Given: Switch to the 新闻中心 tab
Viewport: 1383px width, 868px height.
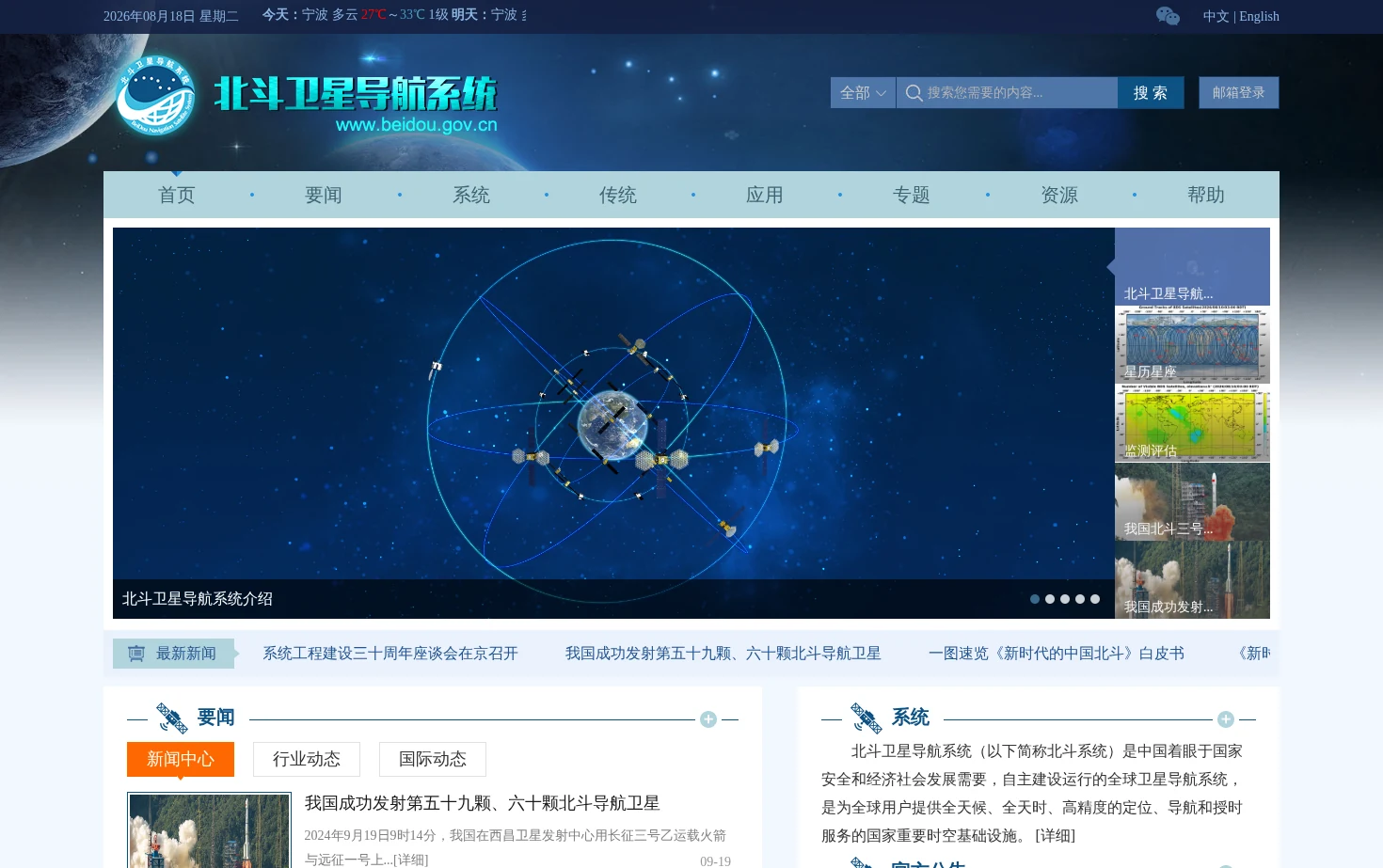Looking at the screenshot, I should [x=181, y=759].
